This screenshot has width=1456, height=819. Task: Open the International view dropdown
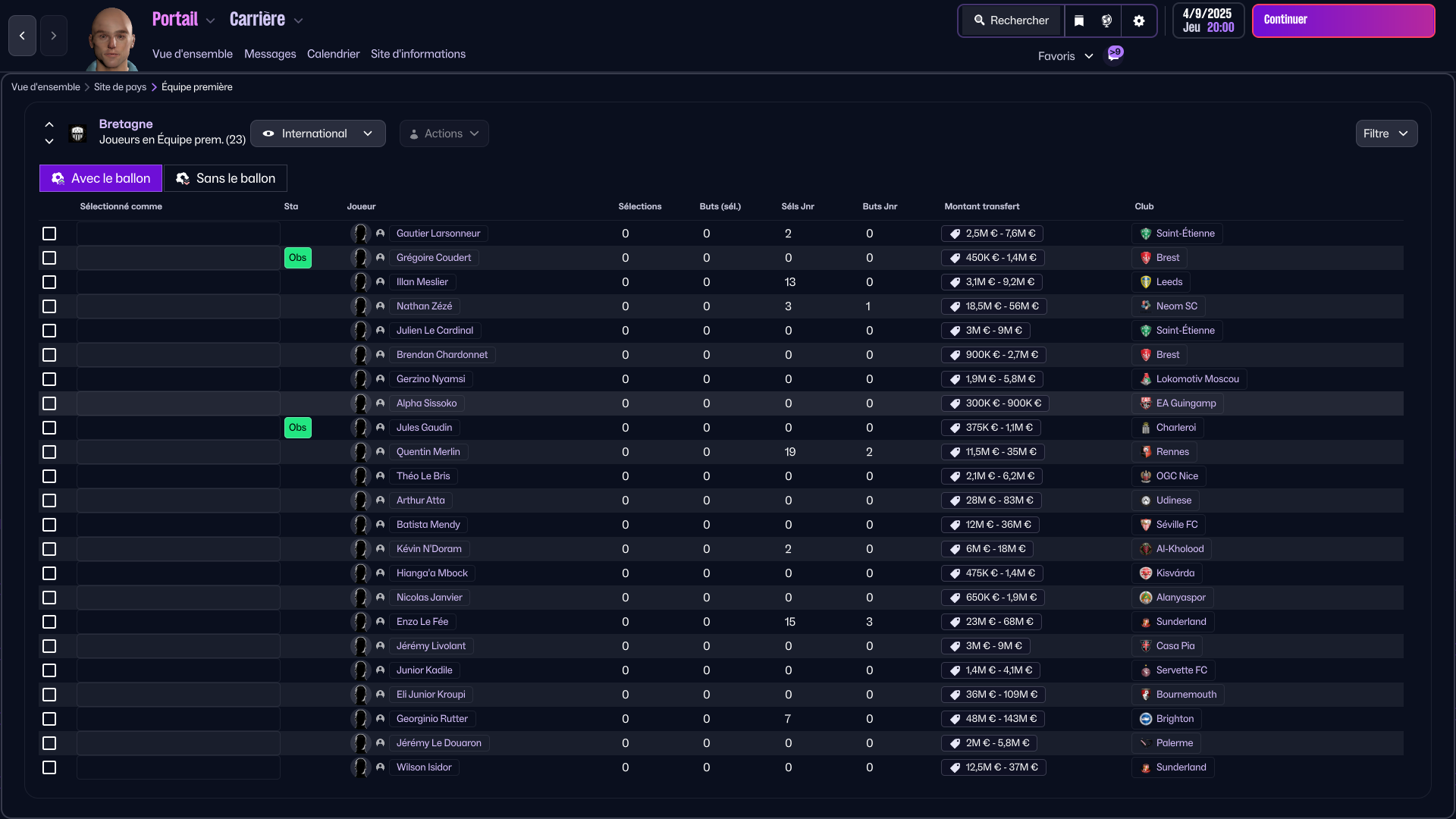click(318, 133)
